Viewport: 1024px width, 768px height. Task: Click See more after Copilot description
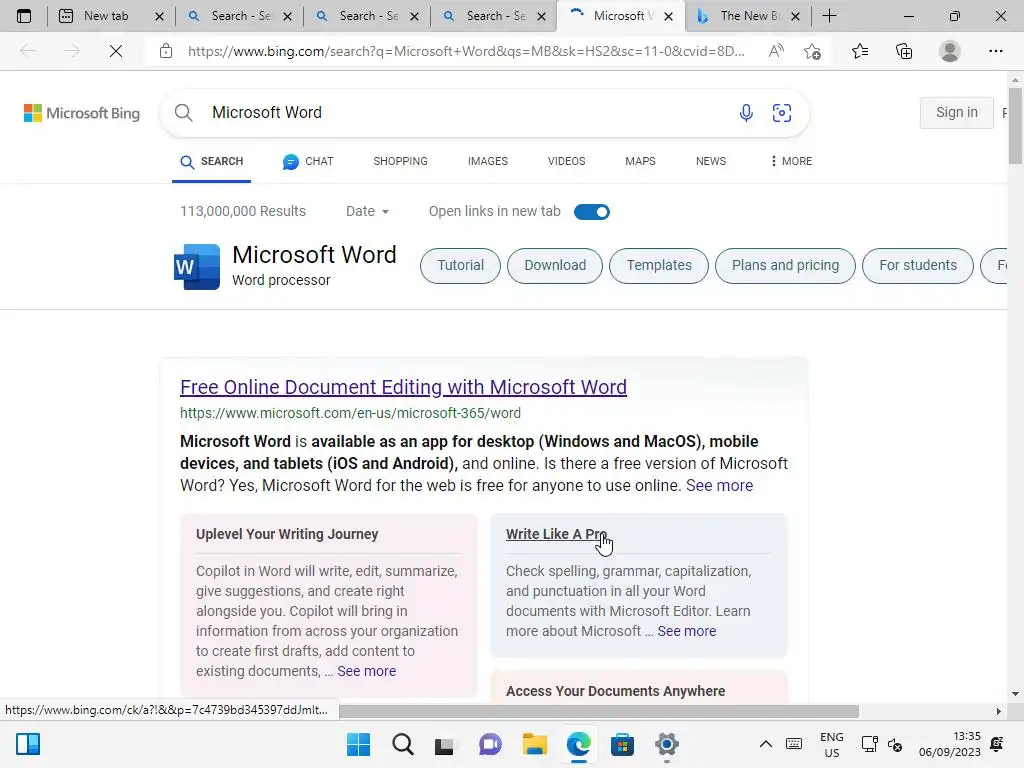click(x=366, y=671)
